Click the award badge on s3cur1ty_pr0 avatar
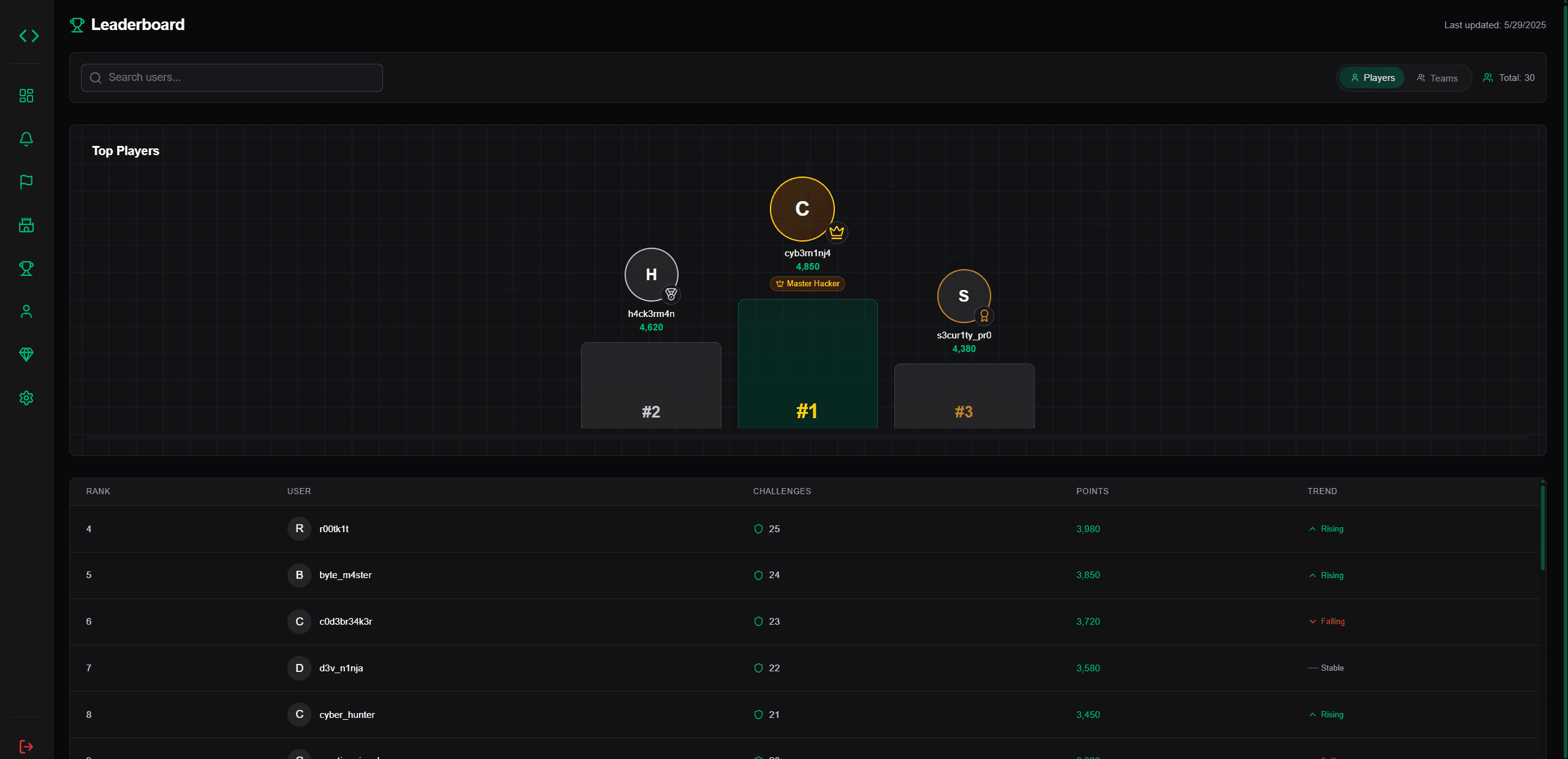The image size is (1568, 759). coord(984,316)
